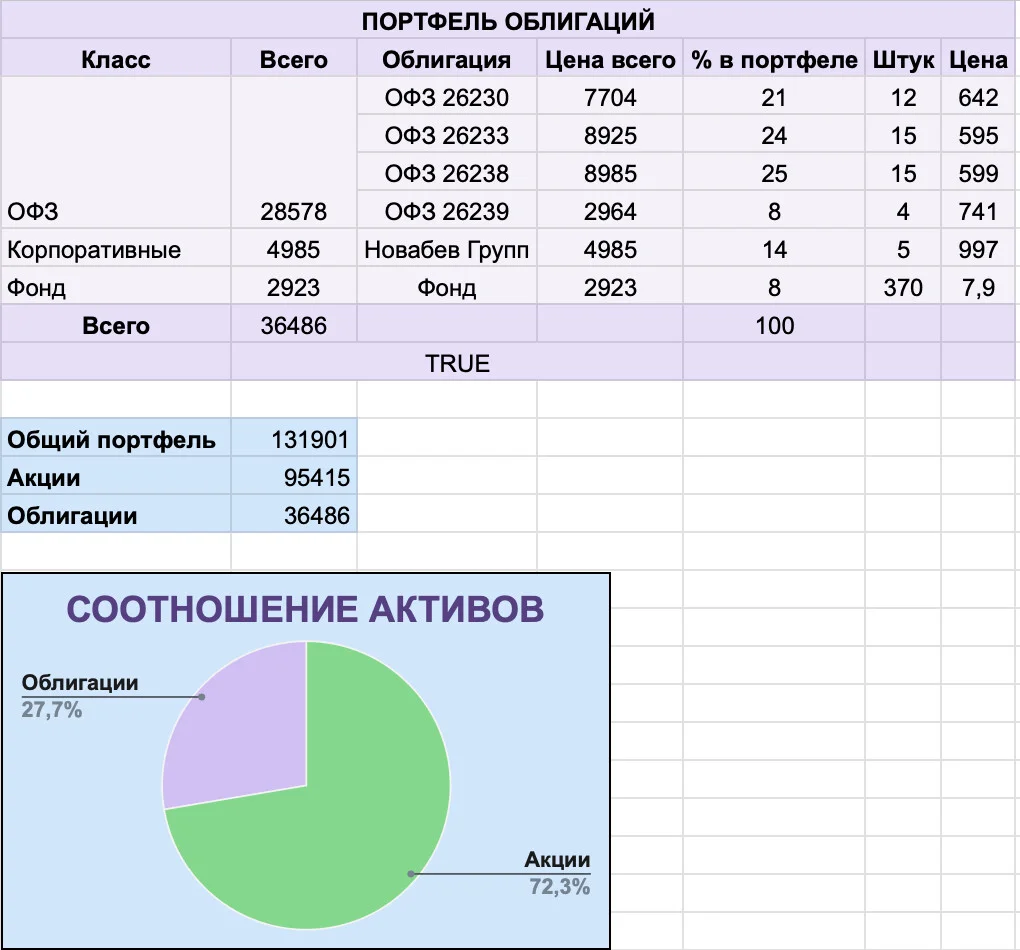
Task: Click the Новабев Групп cell
Action: pyautogui.click(x=446, y=249)
